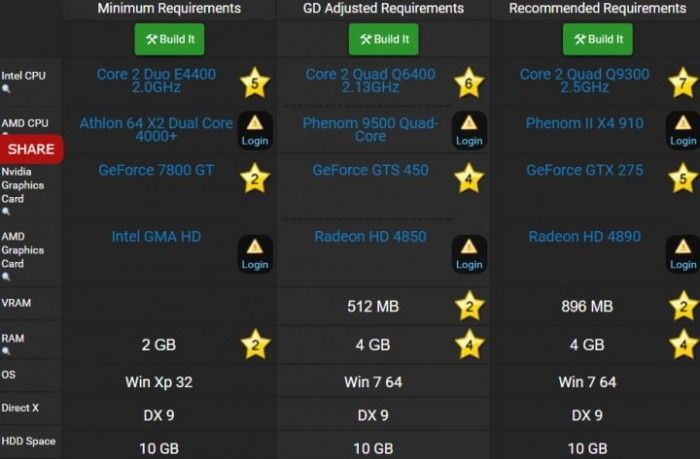Click the Win Xp 32 OS value
Image resolution: width=700 pixels, height=459 pixels.
[159, 382]
